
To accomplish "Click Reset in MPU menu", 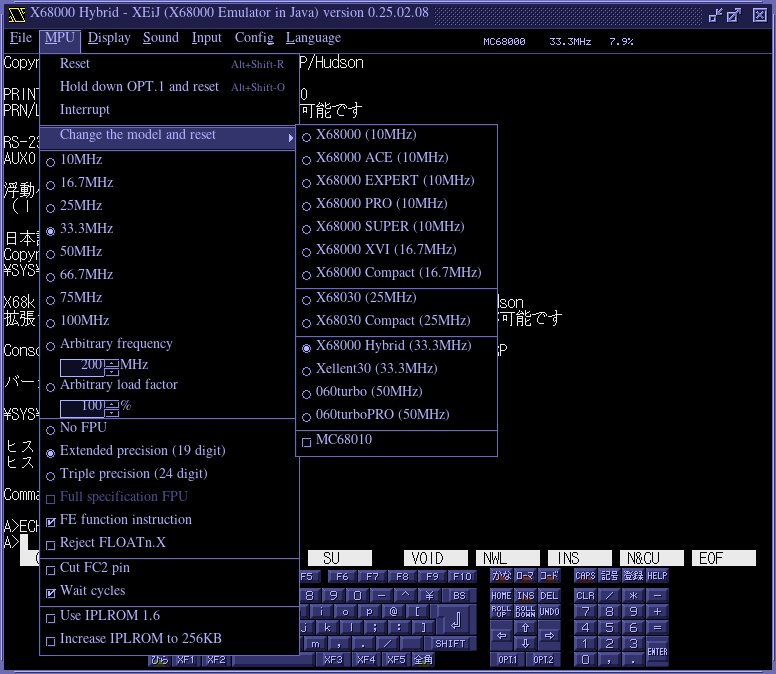I will tap(169, 64).
